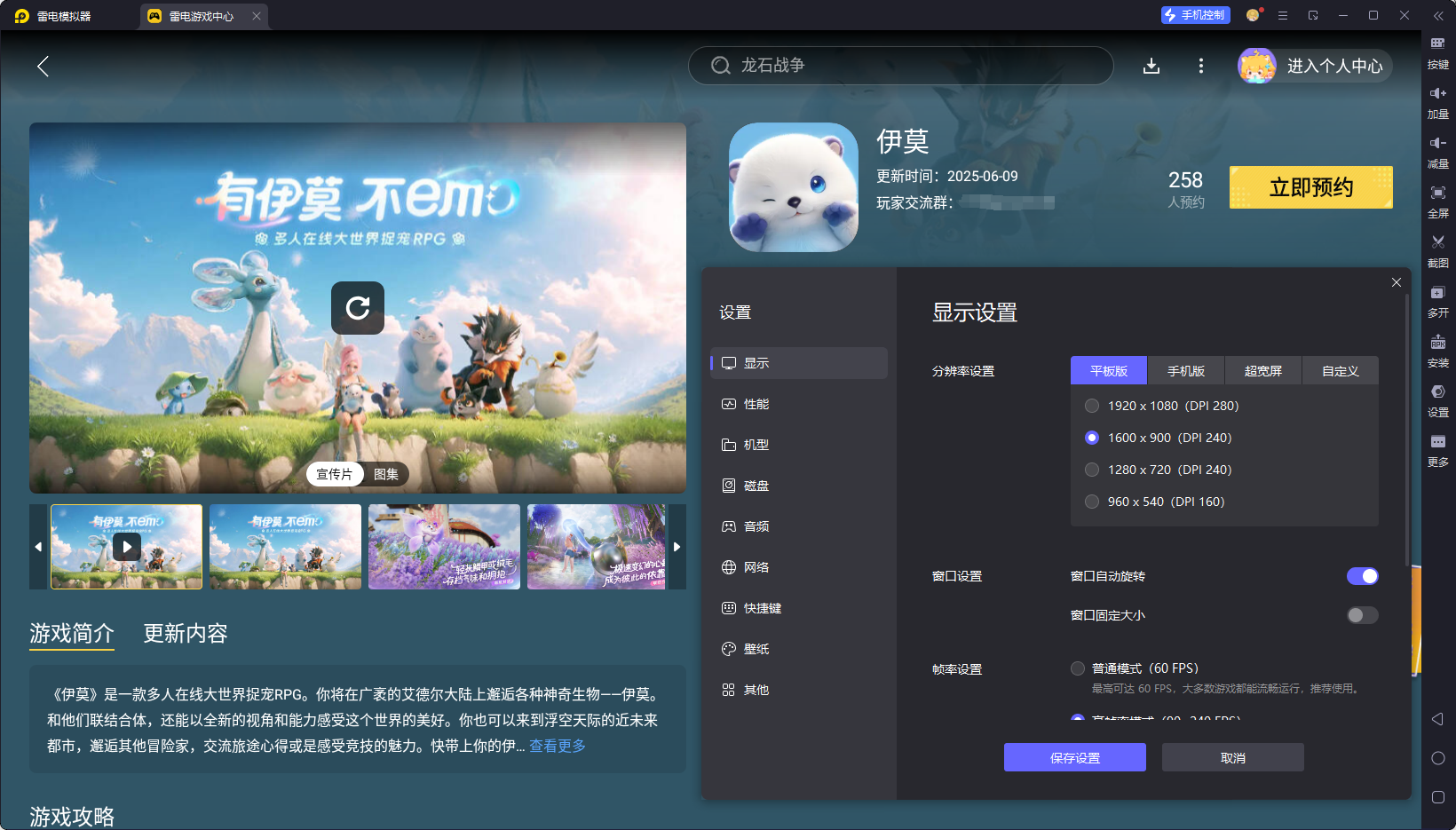
Task: Open 设置 gear in right sidebar
Action: click(1438, 400)
